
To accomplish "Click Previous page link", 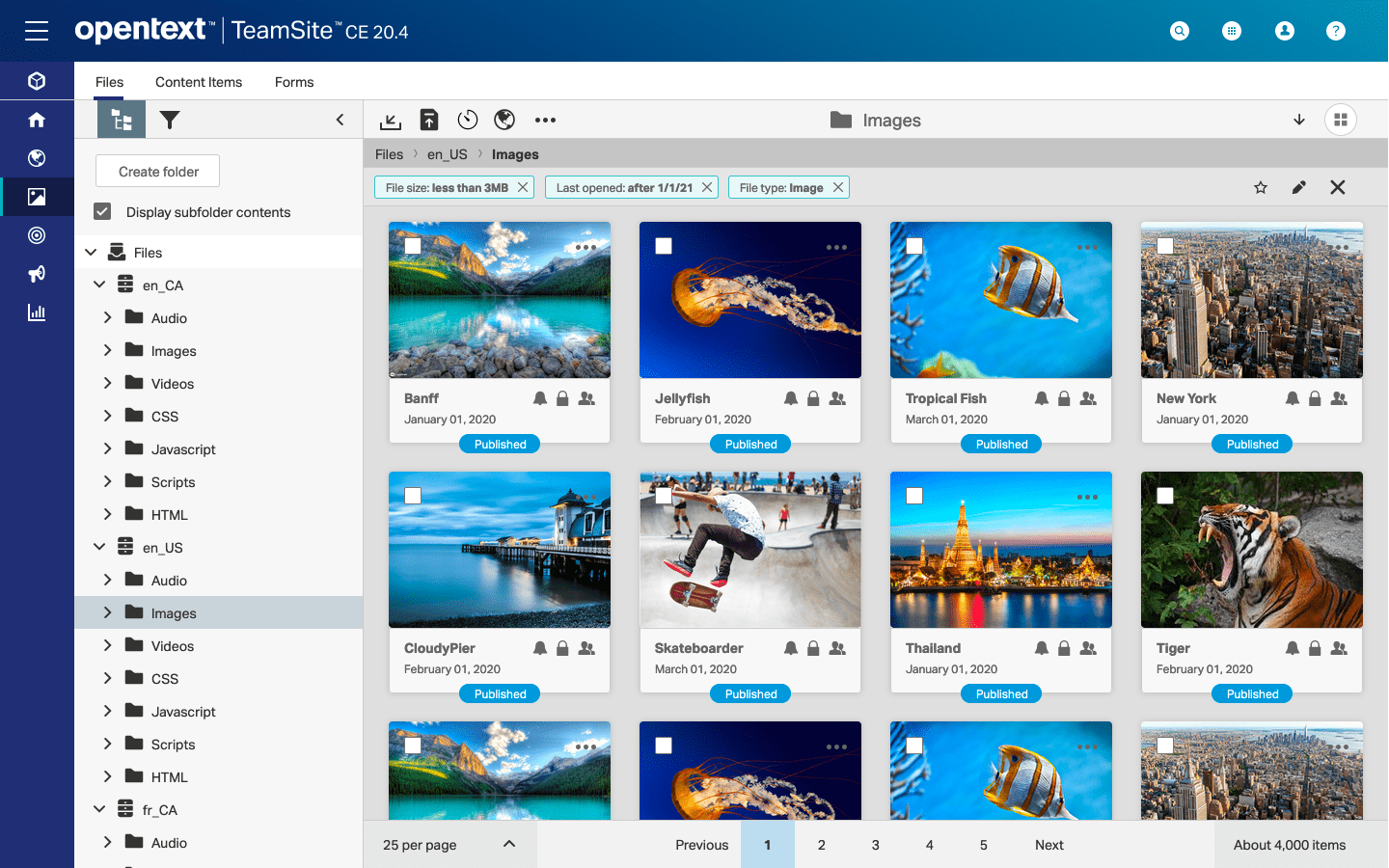I will pos(702,845).
